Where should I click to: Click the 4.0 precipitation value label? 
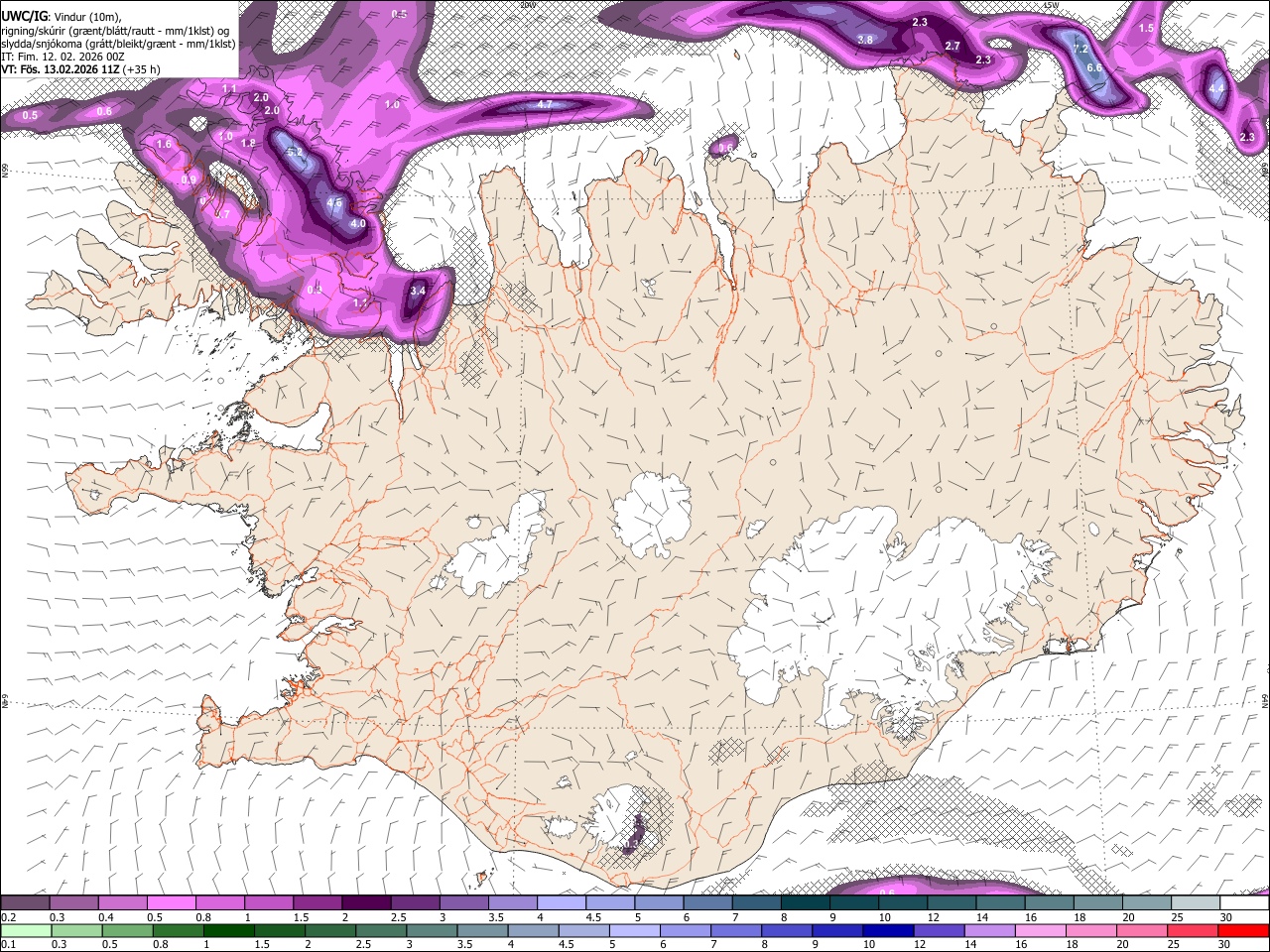point(358,224)
